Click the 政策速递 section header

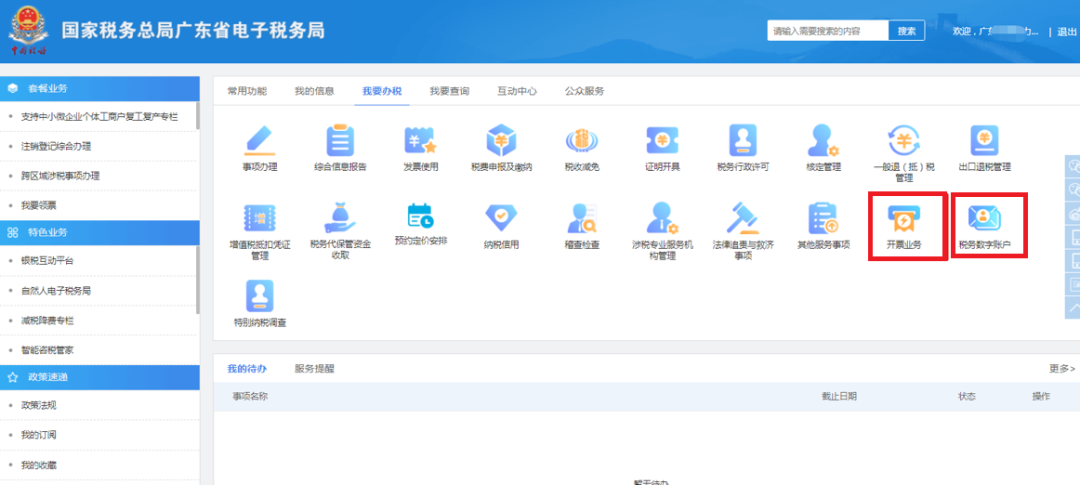pos(100,378)
